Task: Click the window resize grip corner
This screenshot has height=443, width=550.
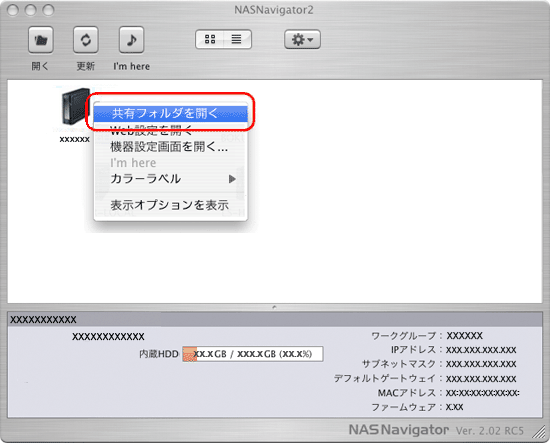Action: pyautogui.click(x=539, y=432)
